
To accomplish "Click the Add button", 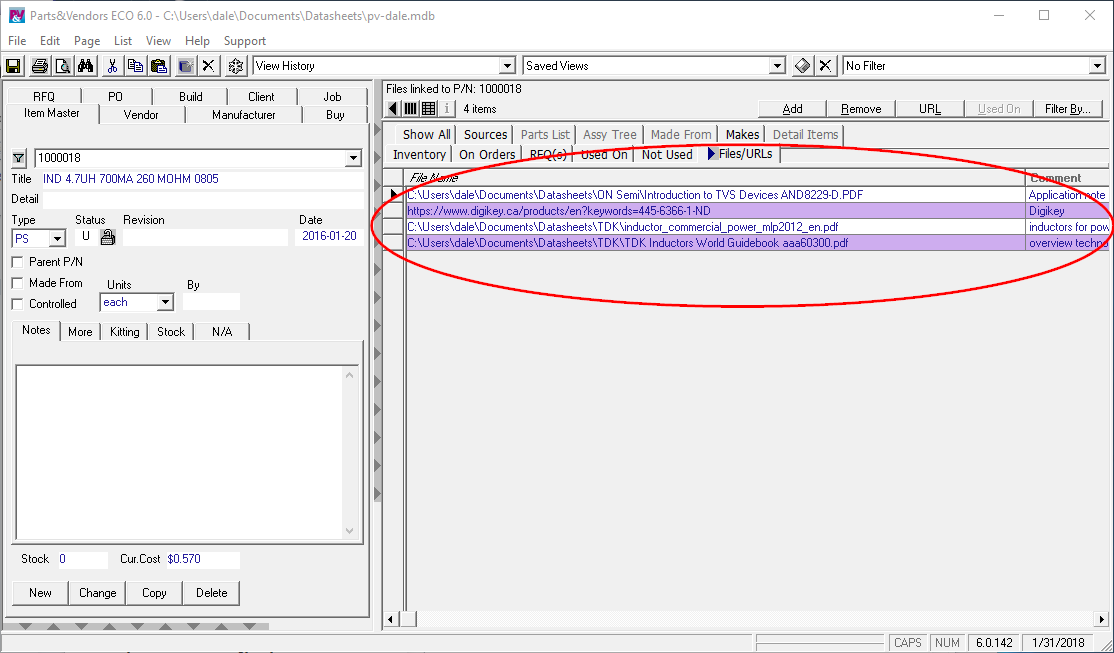I will (x=792, y=109).
